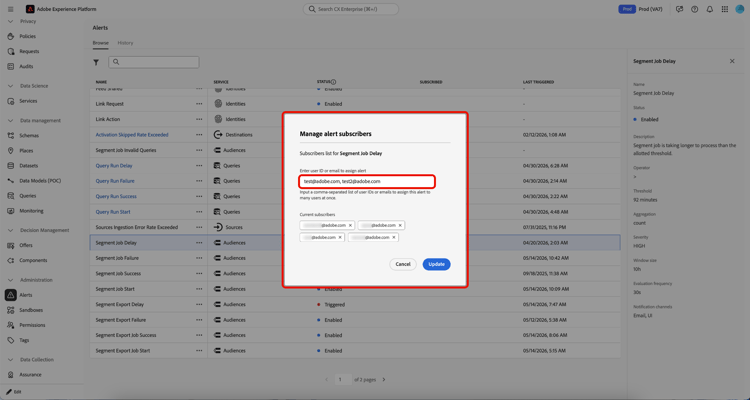Switch to the Browse tab
Viewport: 750px width, 400px height.
100,43
